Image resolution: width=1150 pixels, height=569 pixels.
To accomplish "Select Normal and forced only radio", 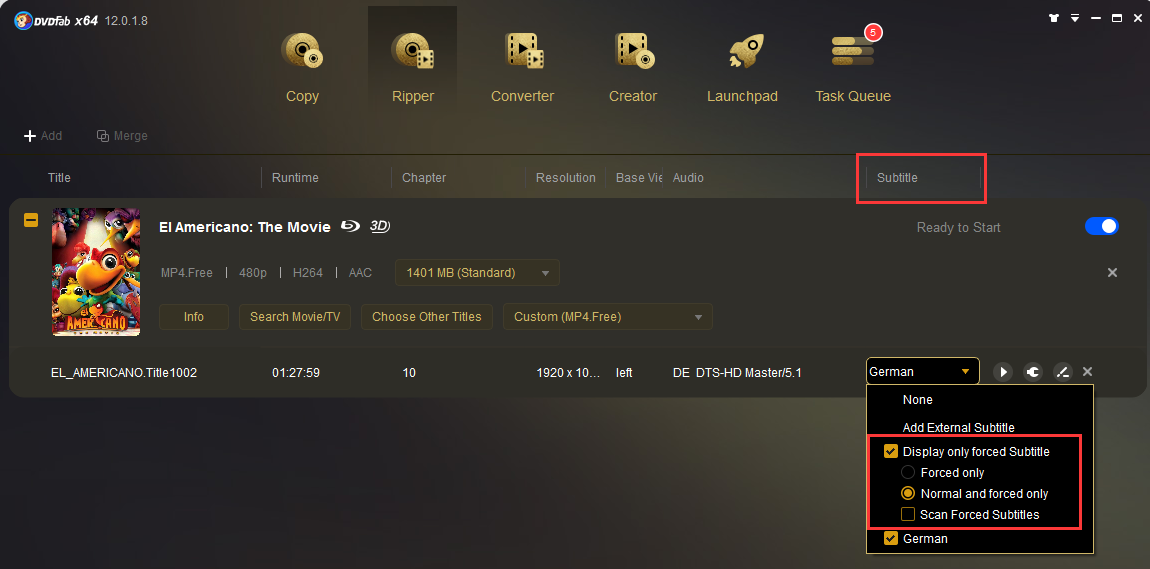I will click(x=908, y=493).
